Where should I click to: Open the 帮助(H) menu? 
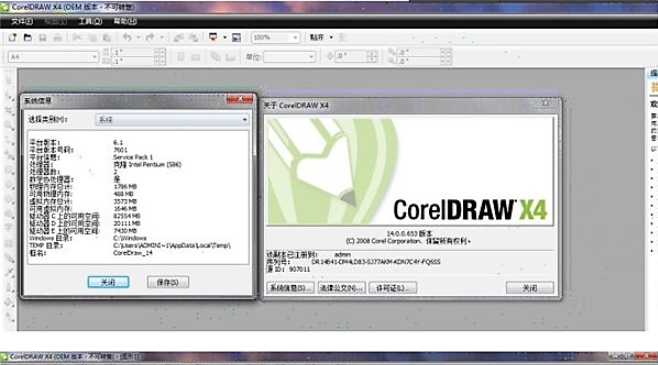pyautogui.click(x=125, y=21)
